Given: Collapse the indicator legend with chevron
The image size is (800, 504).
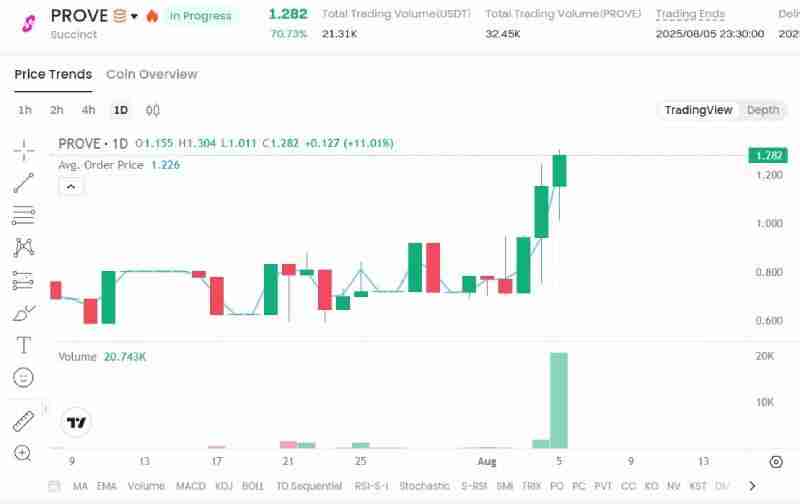Looking at the screenshot, I should pos(70,186).
